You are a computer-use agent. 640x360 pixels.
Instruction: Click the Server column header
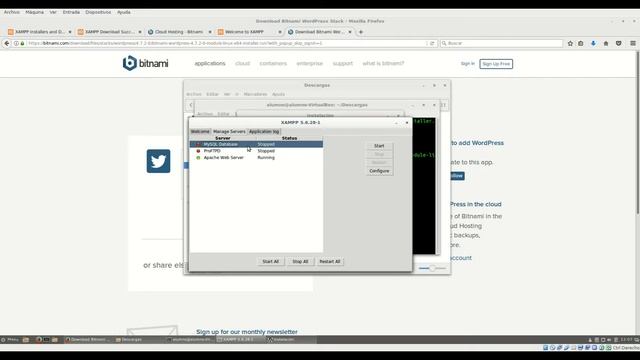point(222,138)
